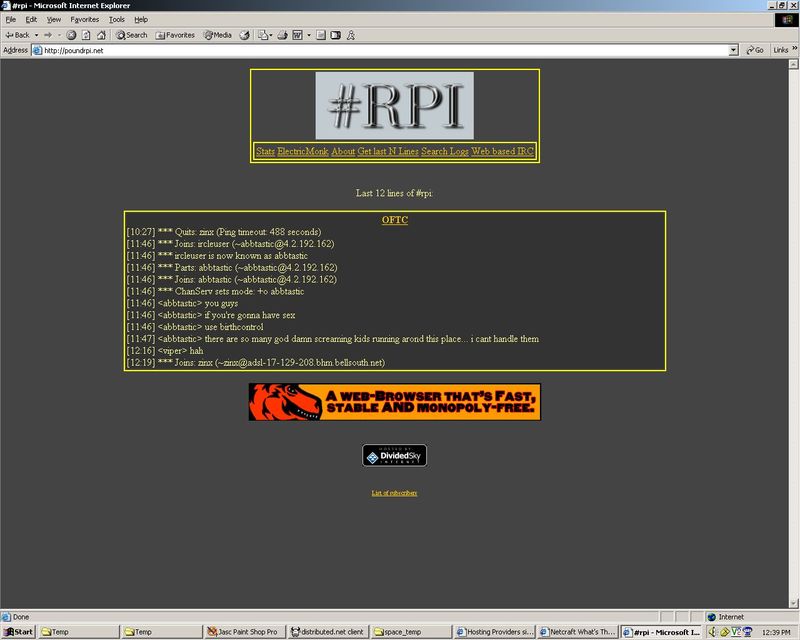Click the 12:39 PM system clock
Screen dimensions: 800x640
[776, 632]
